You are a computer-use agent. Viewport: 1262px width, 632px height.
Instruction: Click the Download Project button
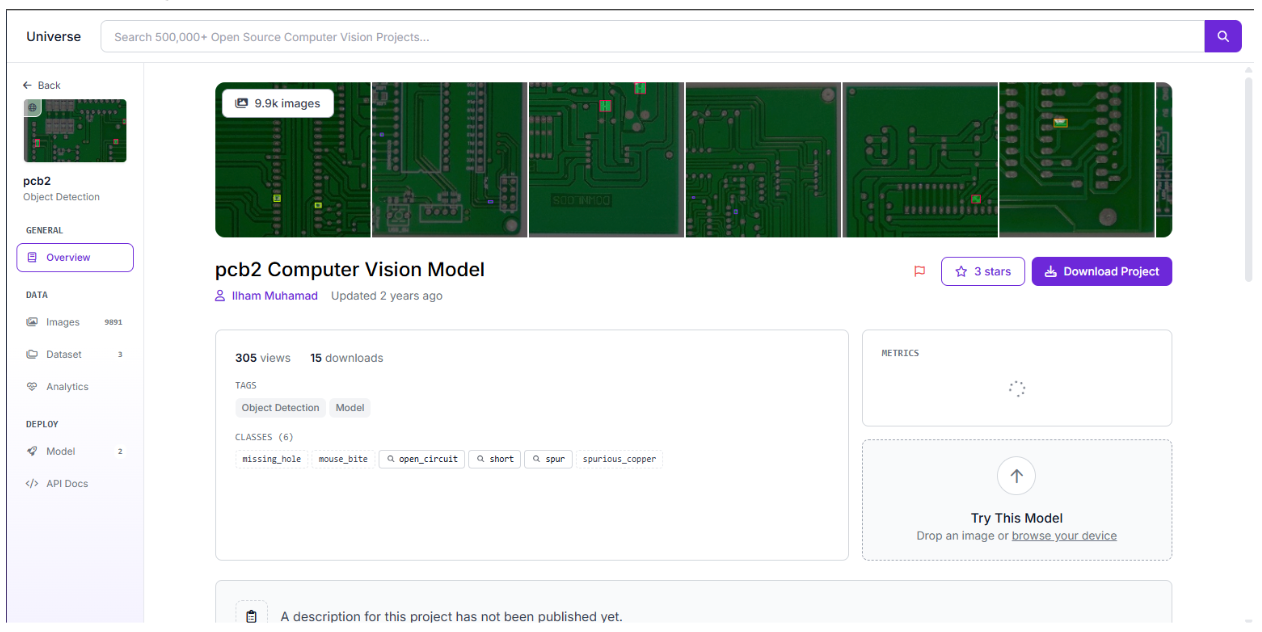pos(1101,271)
